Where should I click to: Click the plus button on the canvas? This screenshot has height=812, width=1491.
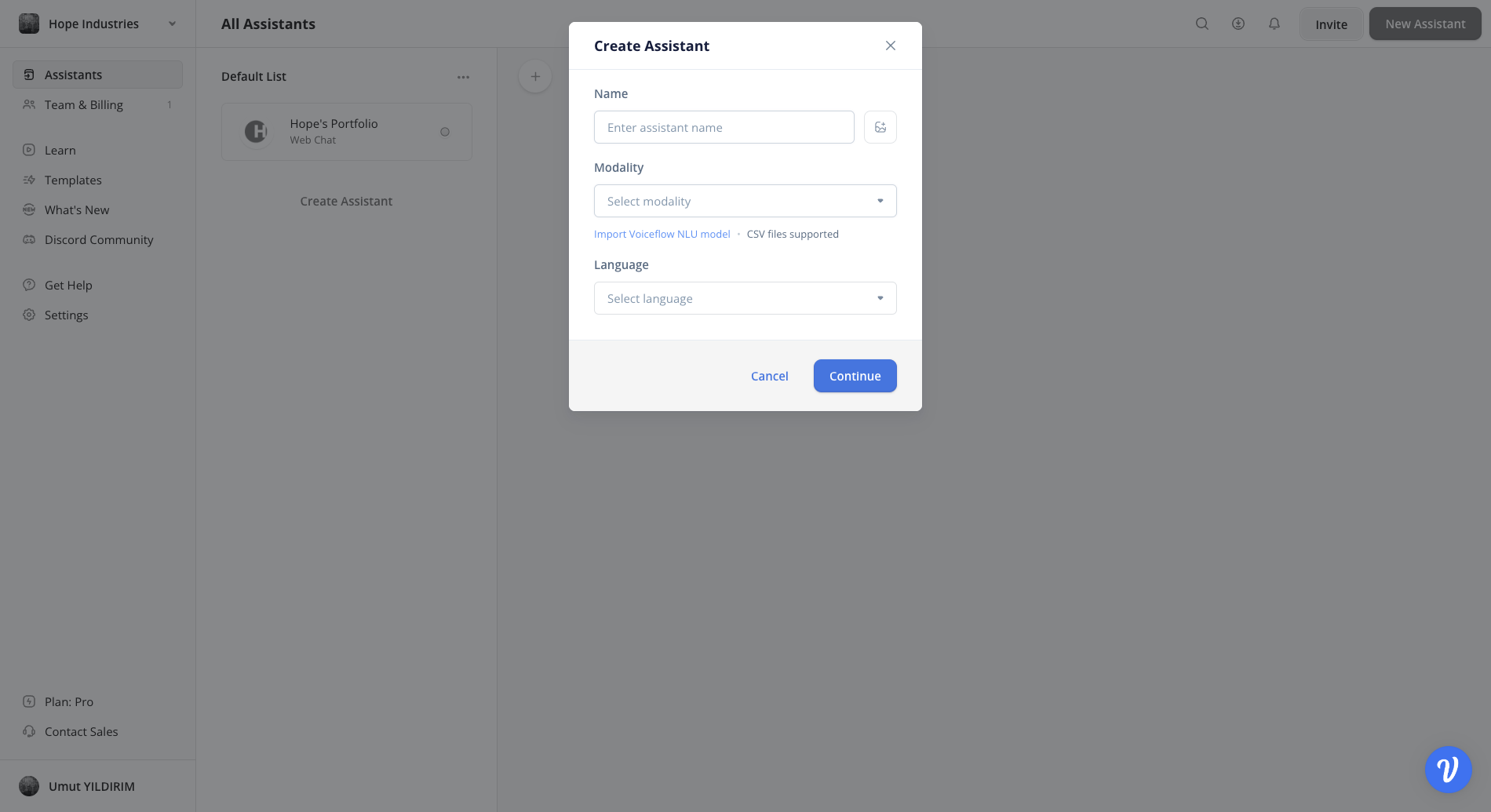[534, 76]
